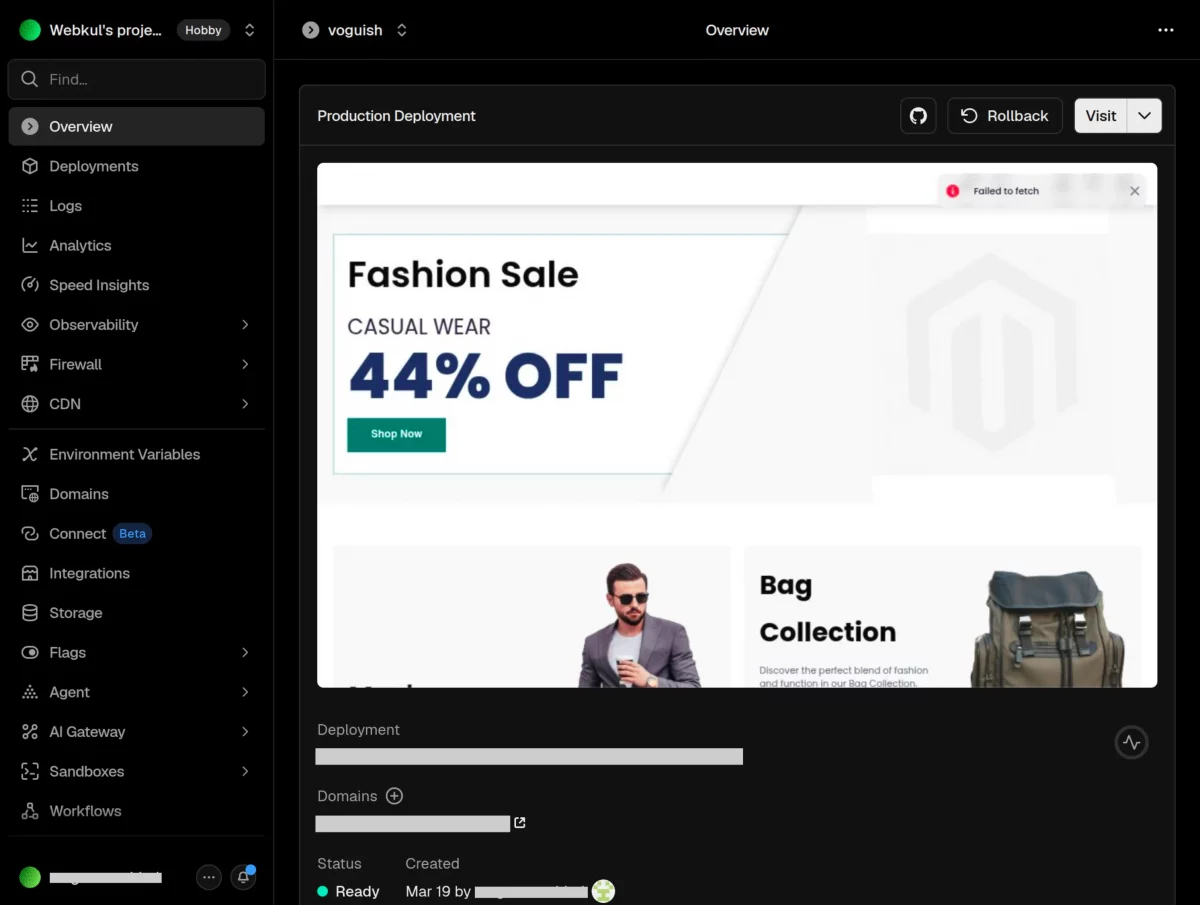Open the Webkul team switcher chevrons
1200x905 pixels.
[249, 30]
